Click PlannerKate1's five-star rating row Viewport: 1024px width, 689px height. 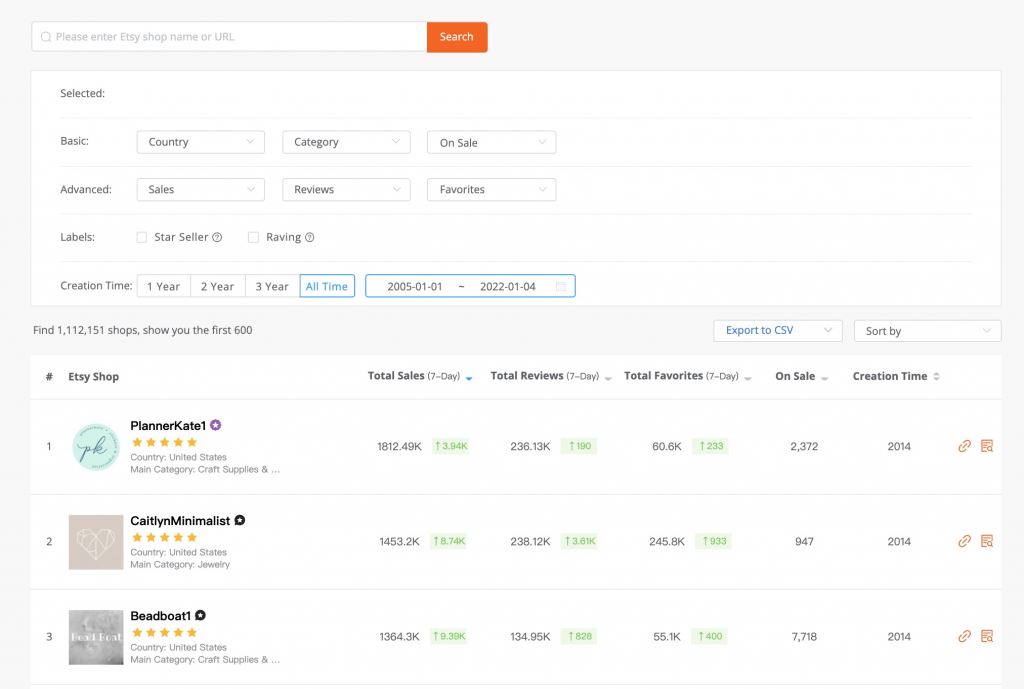(x=165, y=440)
